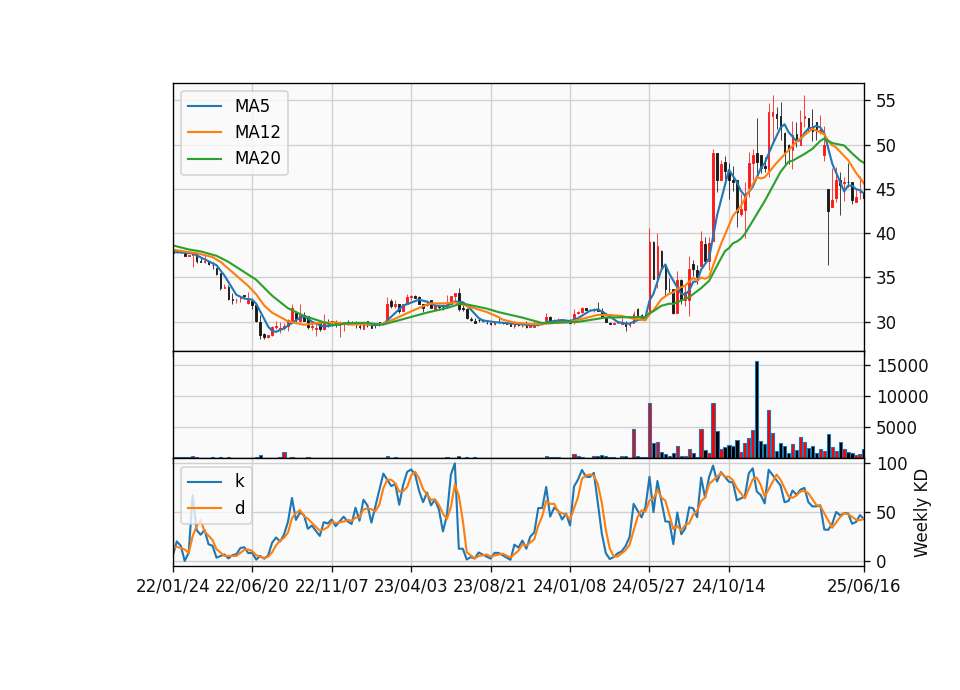Click the Weekly KD axis title

(x=921, y=514)
